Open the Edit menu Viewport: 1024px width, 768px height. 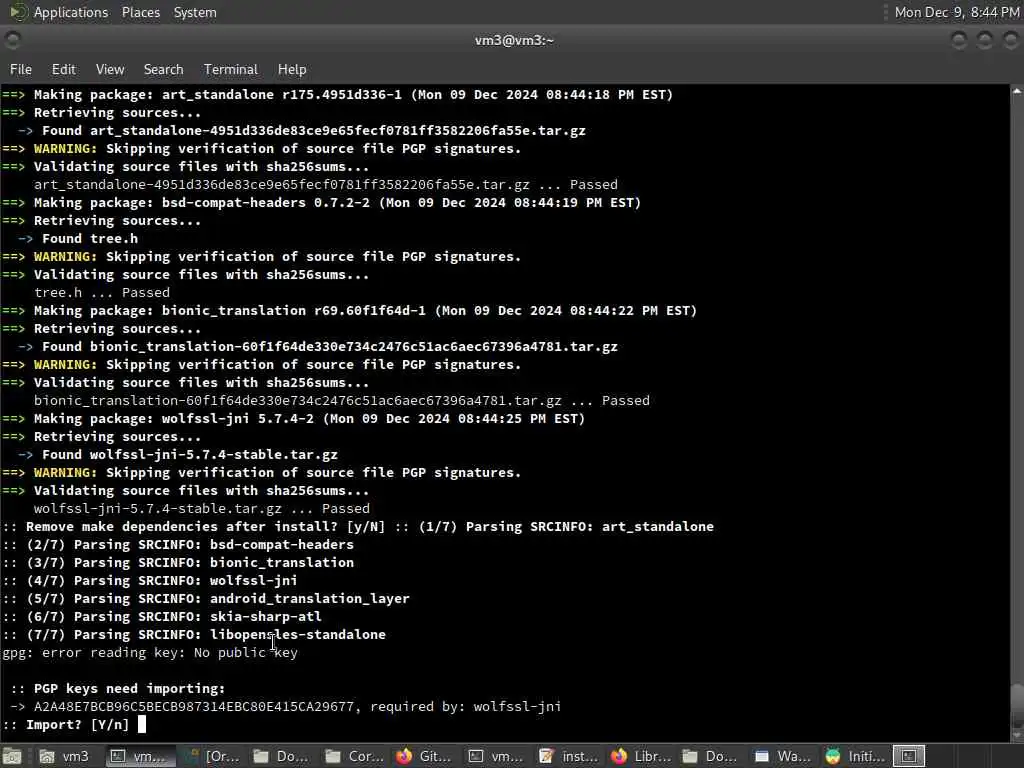click(63, 69)
